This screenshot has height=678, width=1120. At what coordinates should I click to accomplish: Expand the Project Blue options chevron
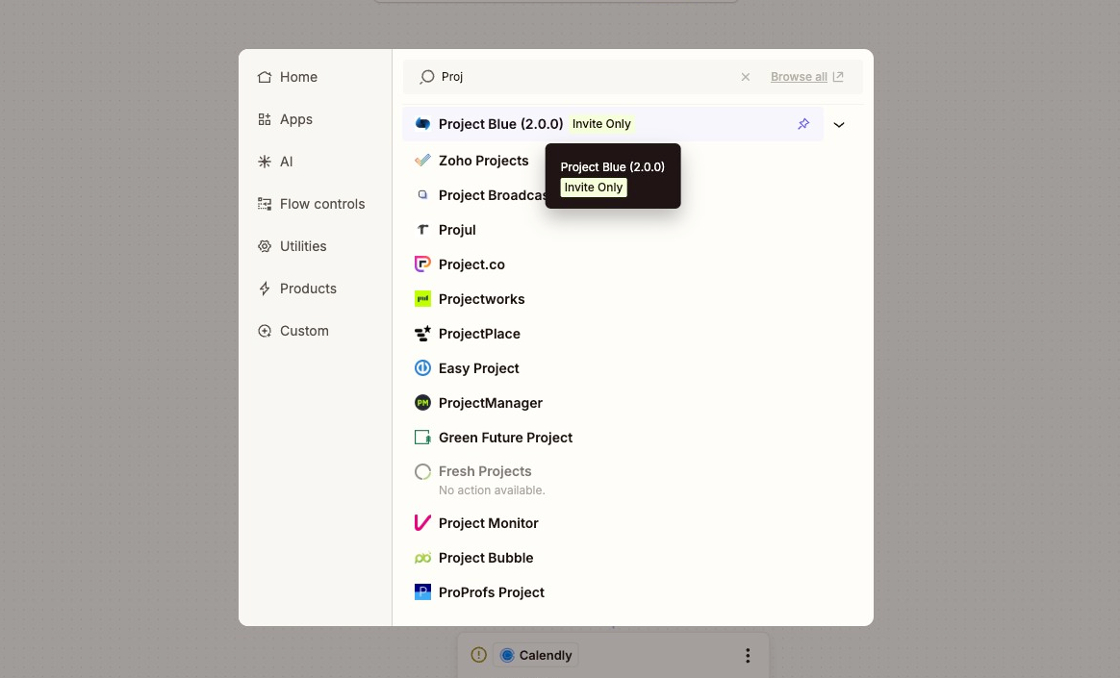839,124
